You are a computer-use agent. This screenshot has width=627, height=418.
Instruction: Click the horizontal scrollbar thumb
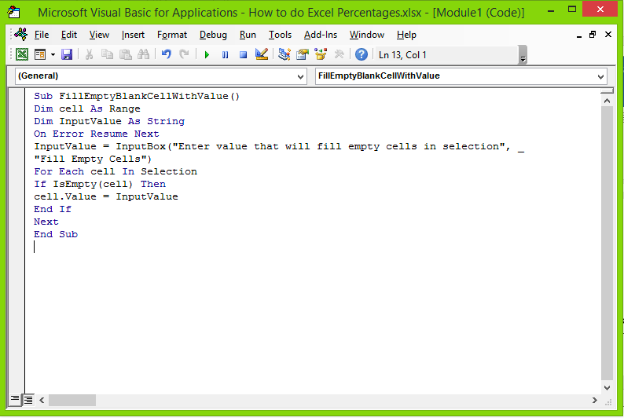[x=72, y=400]
